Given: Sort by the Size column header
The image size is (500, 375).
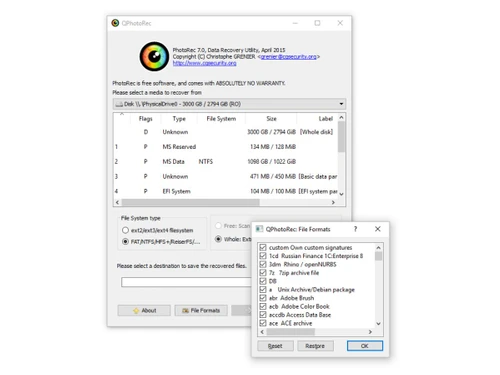Looking at the screenshot, I should (x=271, y=119).
